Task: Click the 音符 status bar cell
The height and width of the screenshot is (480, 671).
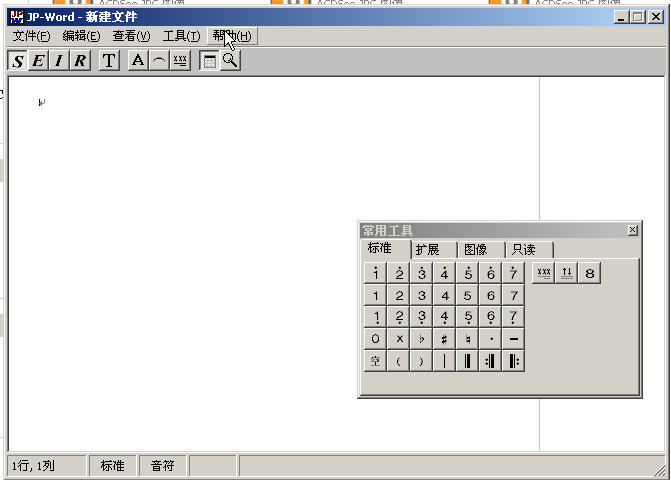Action: (163, 465)
